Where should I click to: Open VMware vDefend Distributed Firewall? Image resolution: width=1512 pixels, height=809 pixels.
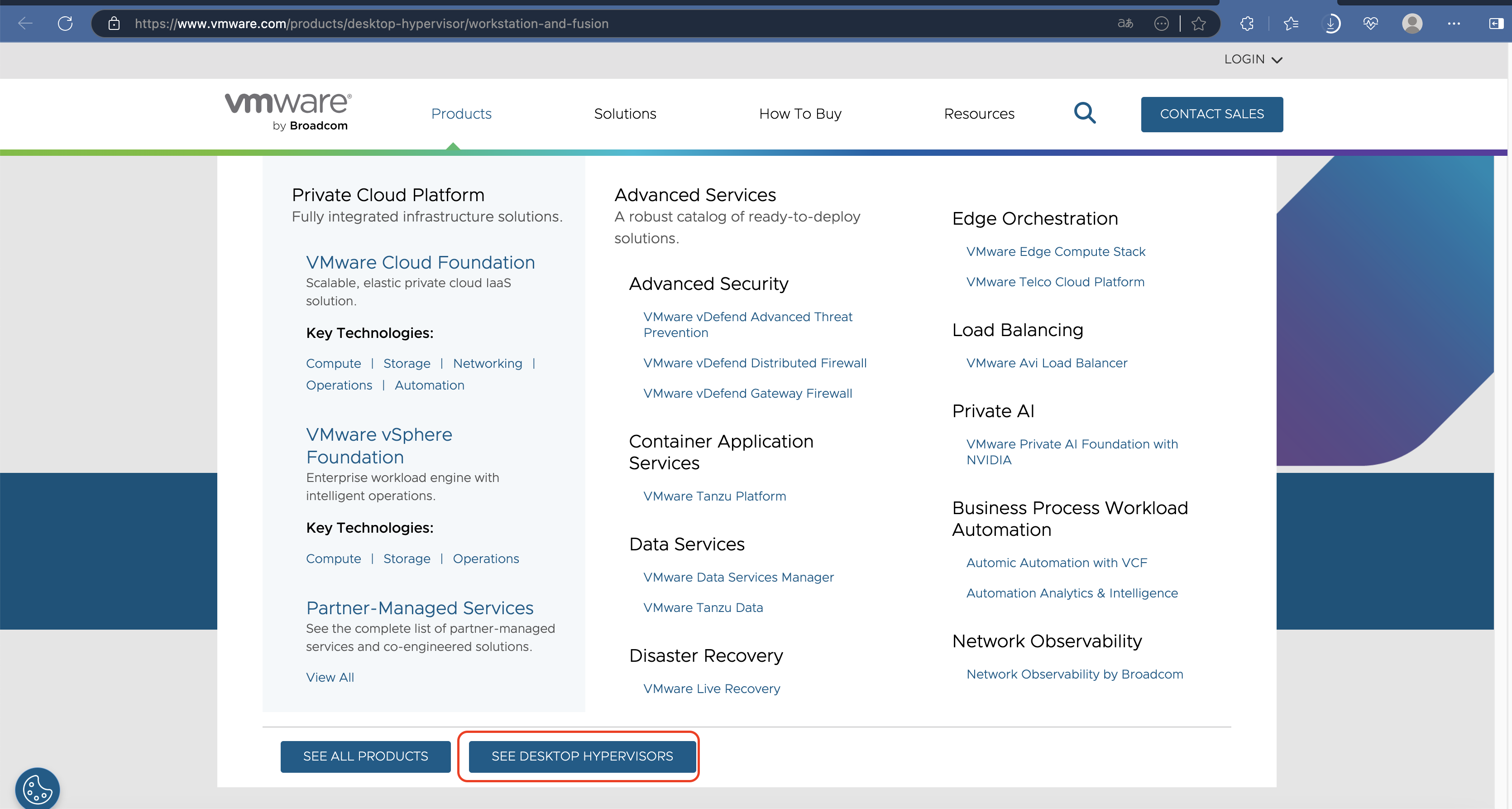pos(755,362)
